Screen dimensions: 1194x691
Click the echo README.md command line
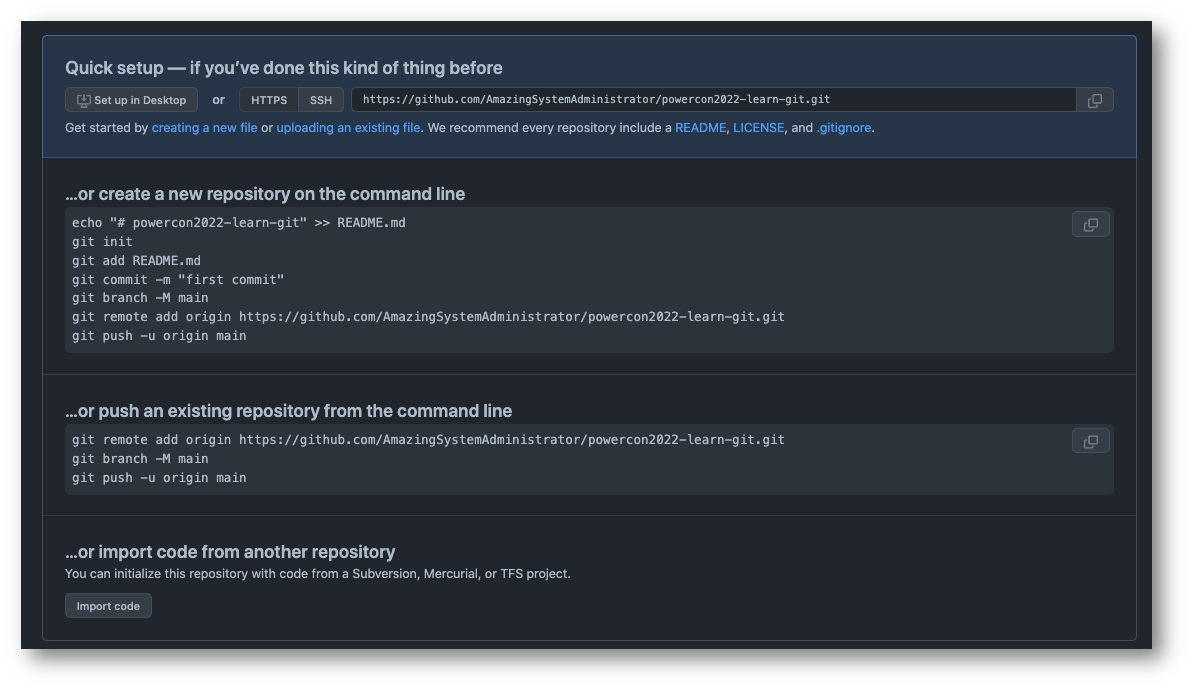pos(239,222)
